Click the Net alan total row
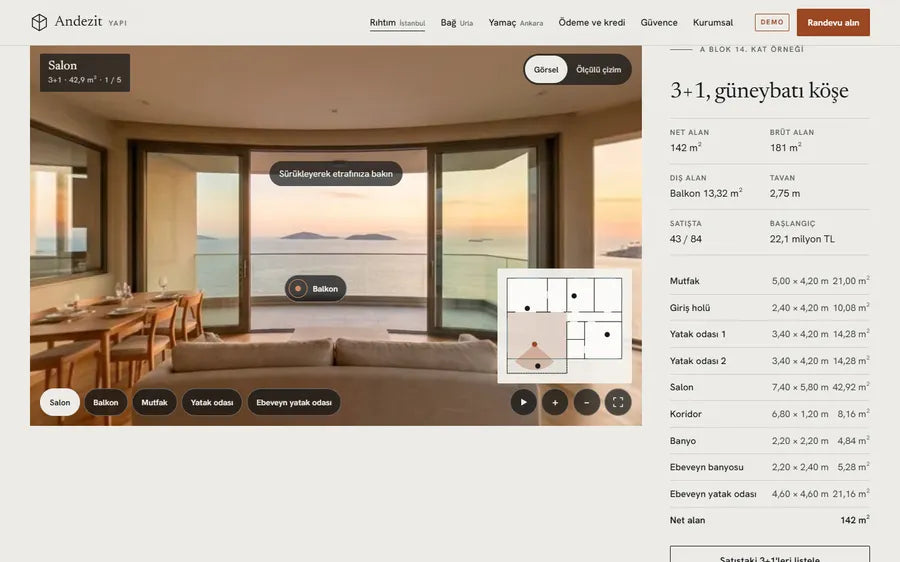 click(x=770, y=520)
